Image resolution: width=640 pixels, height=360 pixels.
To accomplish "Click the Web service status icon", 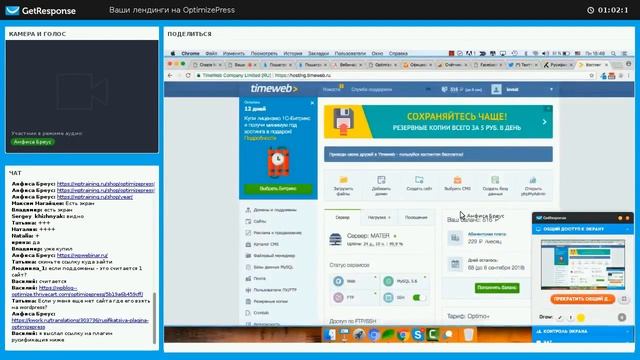I will [338, 281].
